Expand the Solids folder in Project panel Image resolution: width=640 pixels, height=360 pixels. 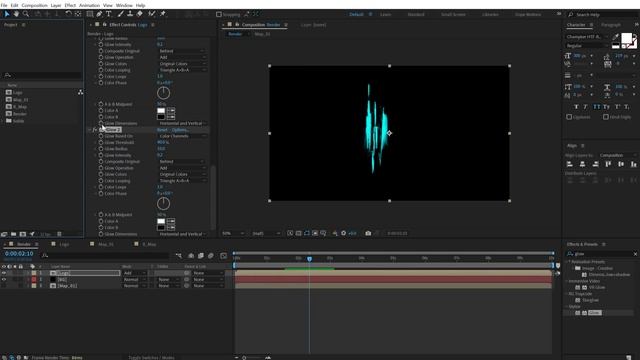[3, 121]
